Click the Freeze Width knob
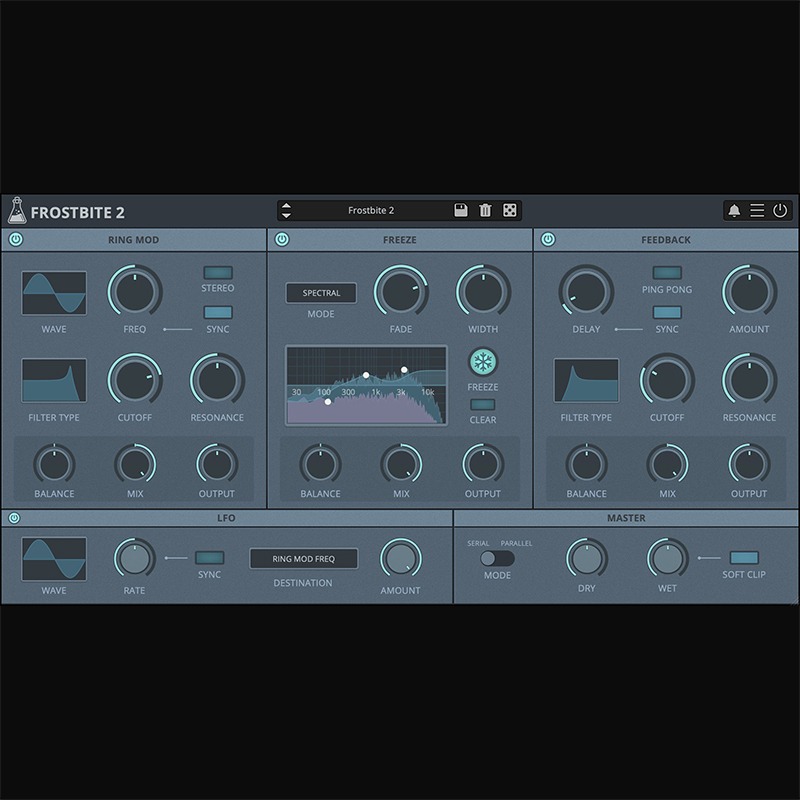 [483, 291]
